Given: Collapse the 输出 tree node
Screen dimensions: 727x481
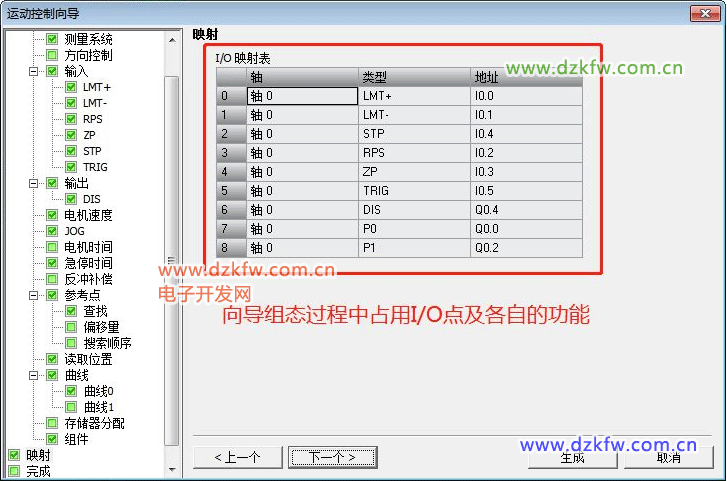Looking at the screenshot, I should [x=34, y=183].
